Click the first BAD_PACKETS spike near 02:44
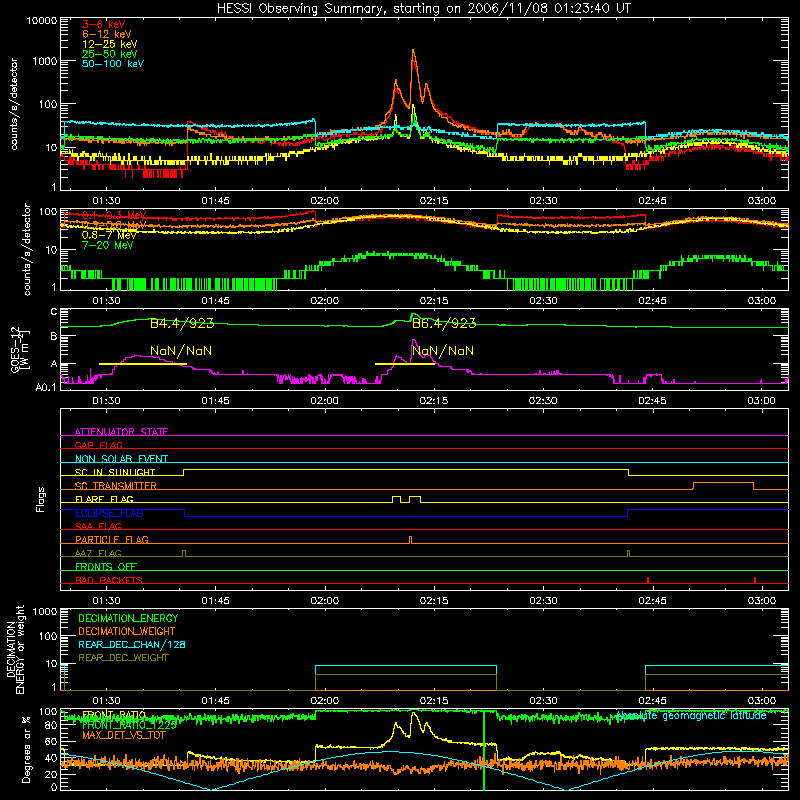 coord(647,580)
